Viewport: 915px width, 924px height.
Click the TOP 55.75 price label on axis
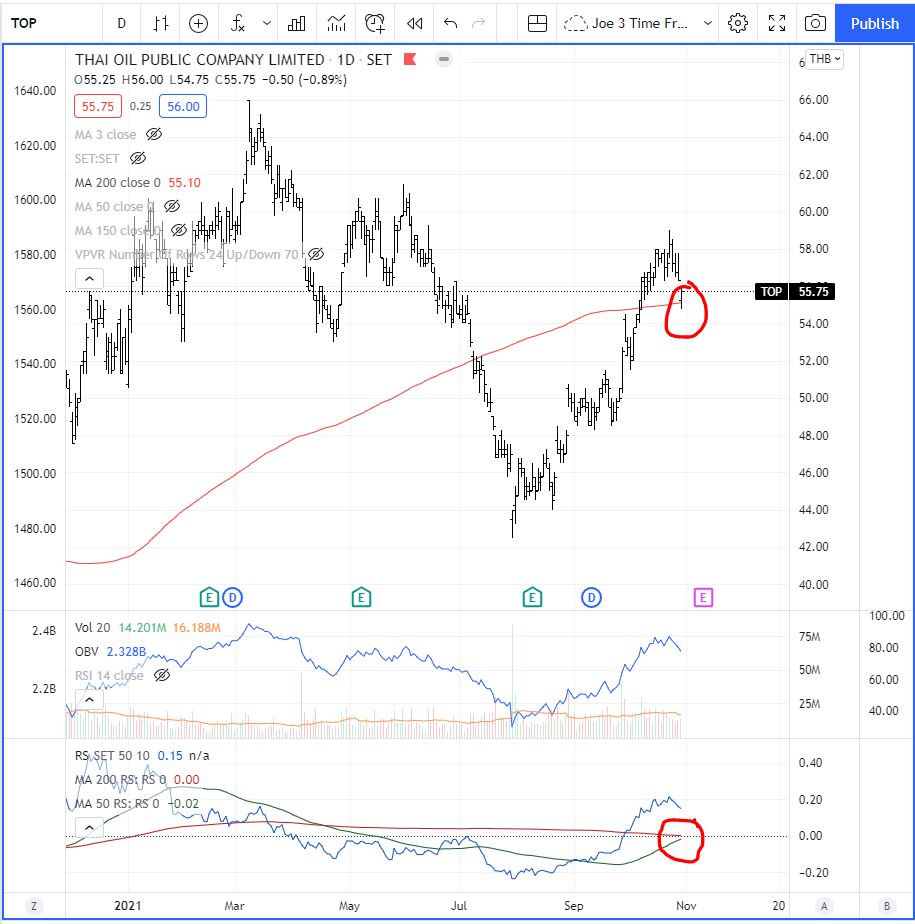795,291
